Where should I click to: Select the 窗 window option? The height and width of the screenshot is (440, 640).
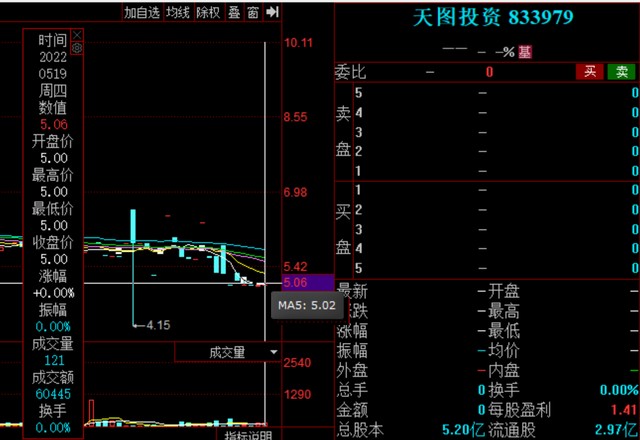(253, 12)
